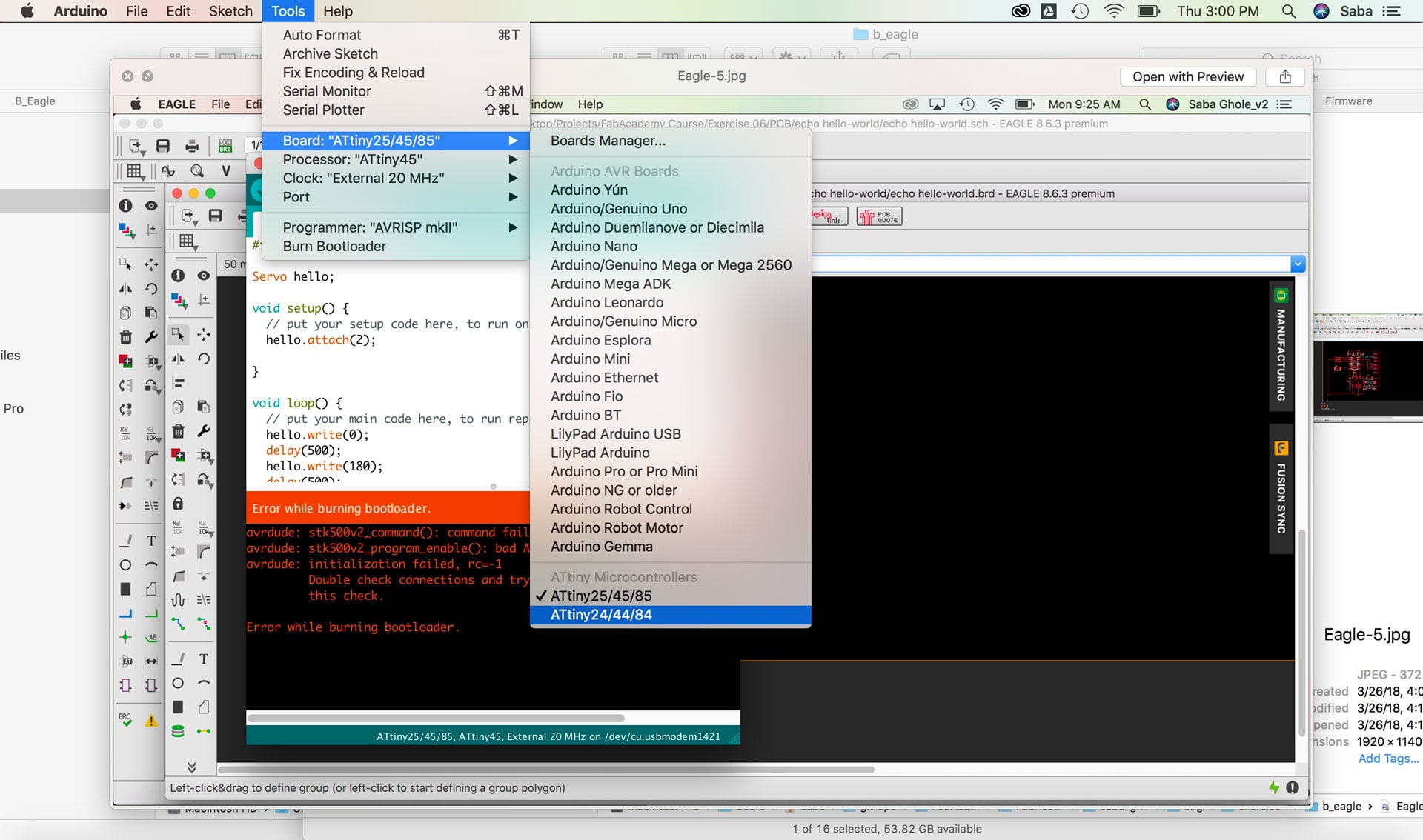Select Move tool in board editor palette
This screenshot has width=1423, height=840.
pyautogui.click(x=204, y=335)
